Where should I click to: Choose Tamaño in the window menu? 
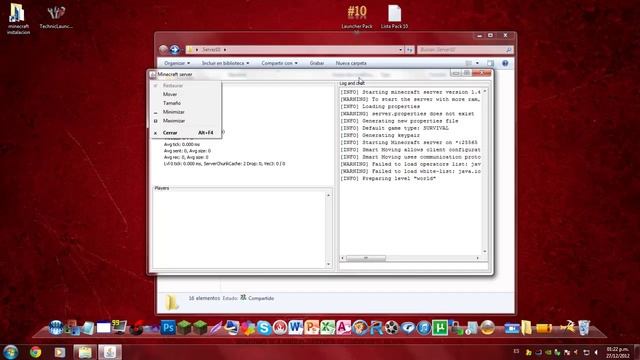tap(172, 103)
